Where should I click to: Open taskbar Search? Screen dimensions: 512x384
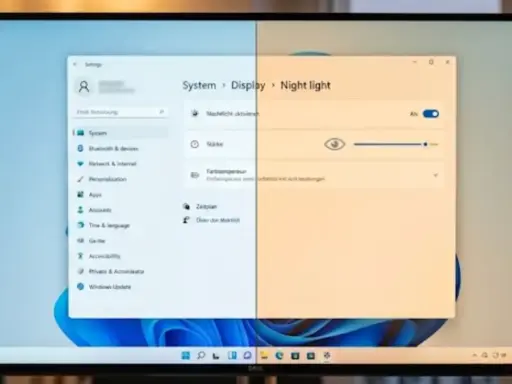[x=201, y=356]
